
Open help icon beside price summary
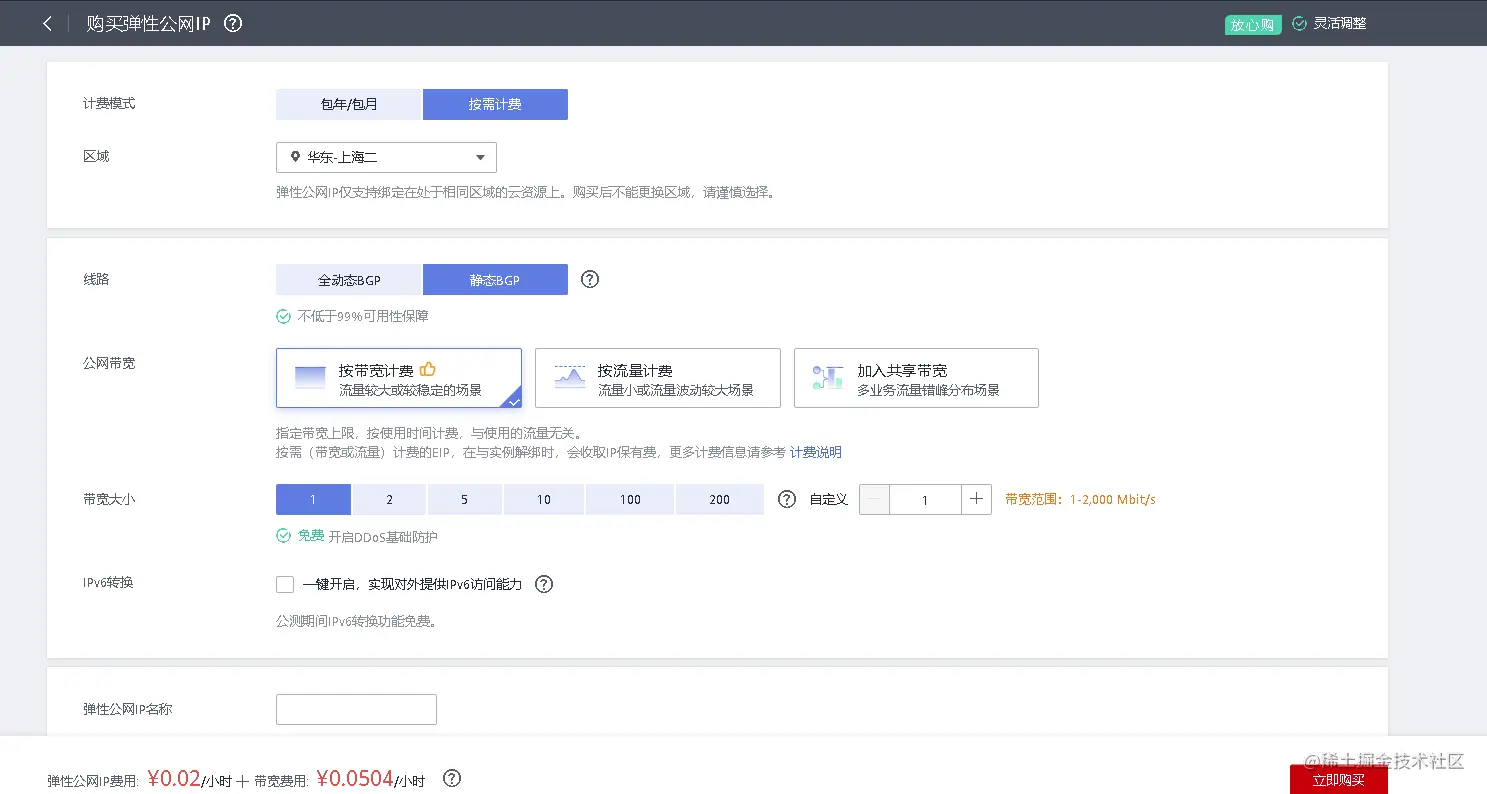[452, 778]
